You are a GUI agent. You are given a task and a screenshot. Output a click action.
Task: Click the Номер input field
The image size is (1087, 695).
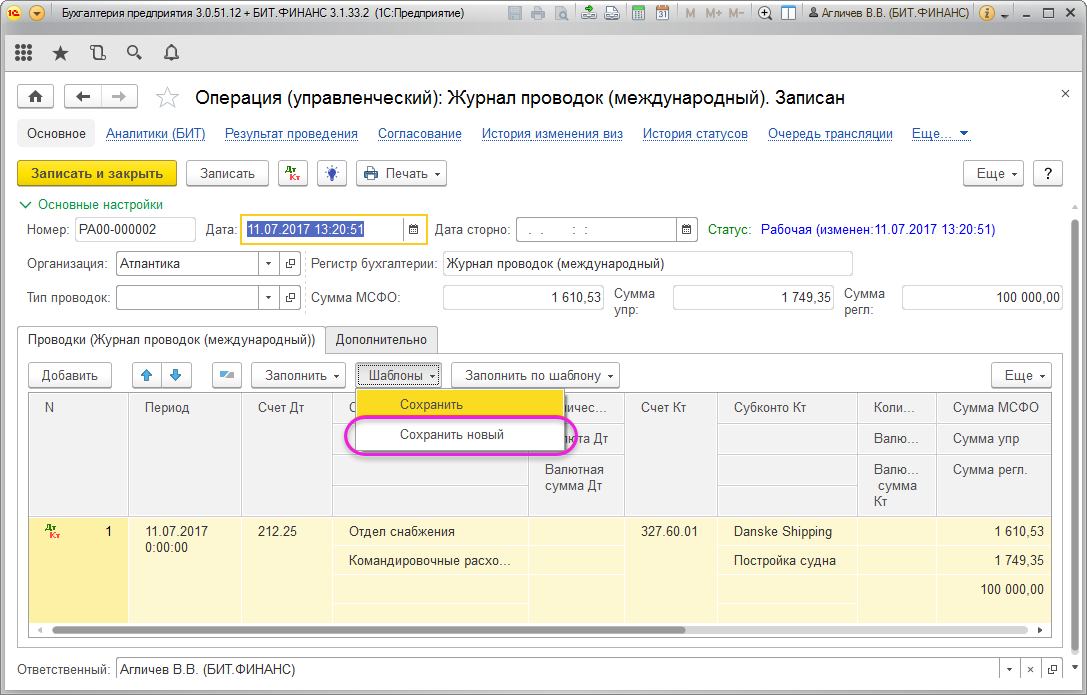(134, 229)
